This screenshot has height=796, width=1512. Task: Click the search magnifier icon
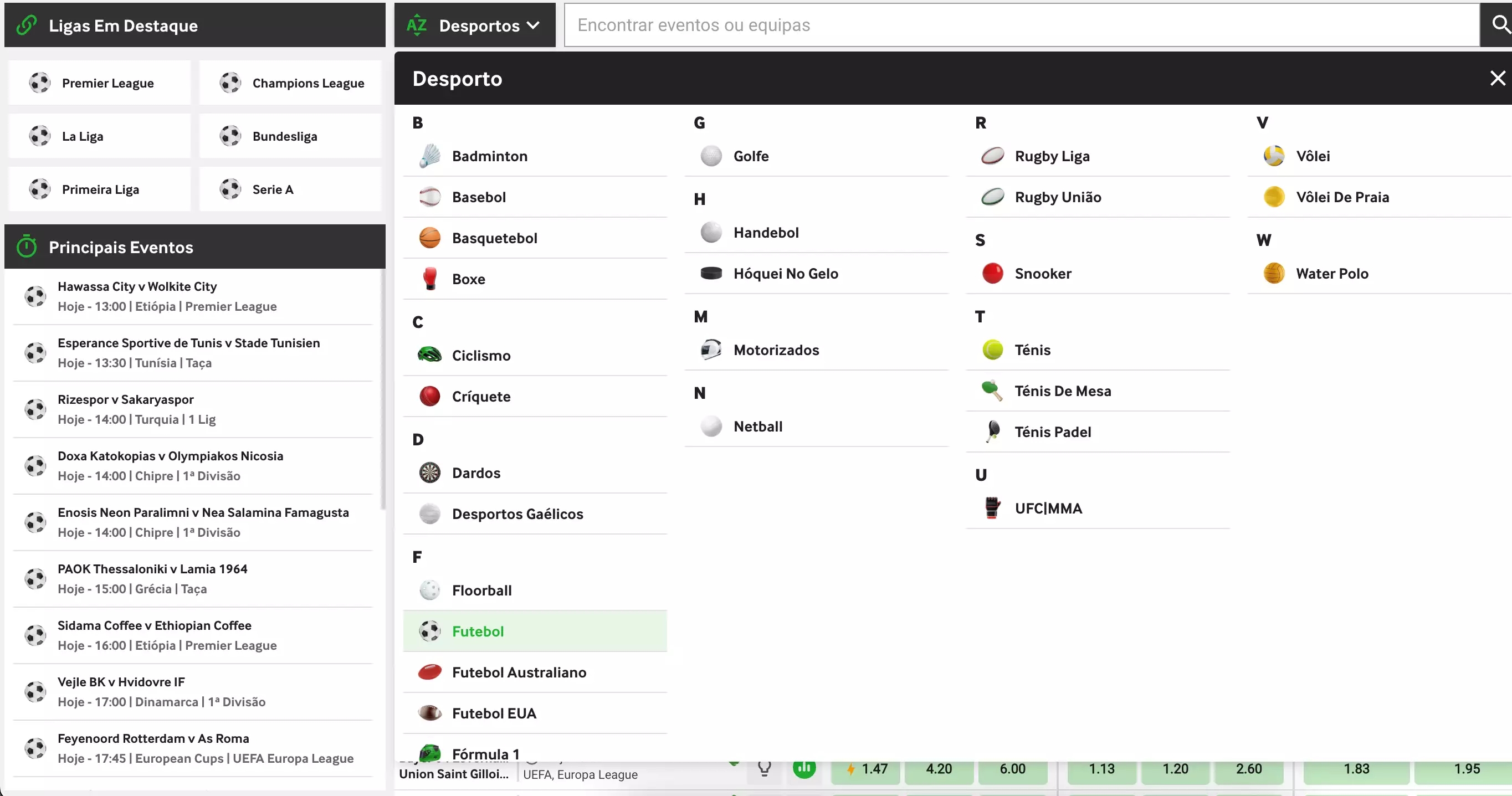click(x=1500, y=25)
